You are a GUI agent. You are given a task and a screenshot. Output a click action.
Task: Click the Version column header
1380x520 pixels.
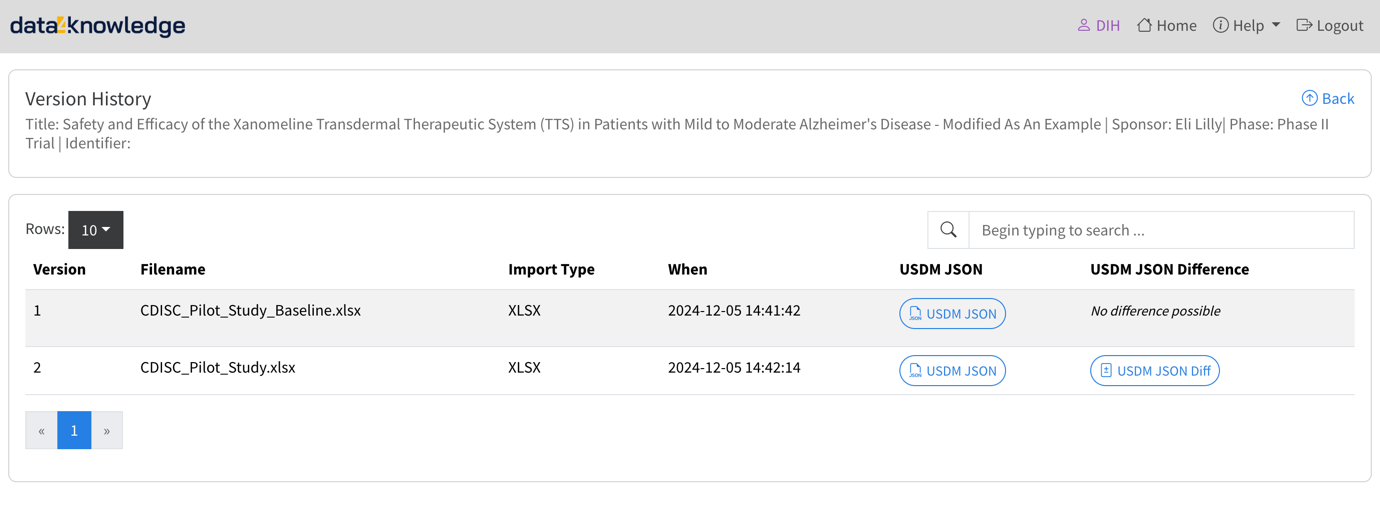(59, 269)
